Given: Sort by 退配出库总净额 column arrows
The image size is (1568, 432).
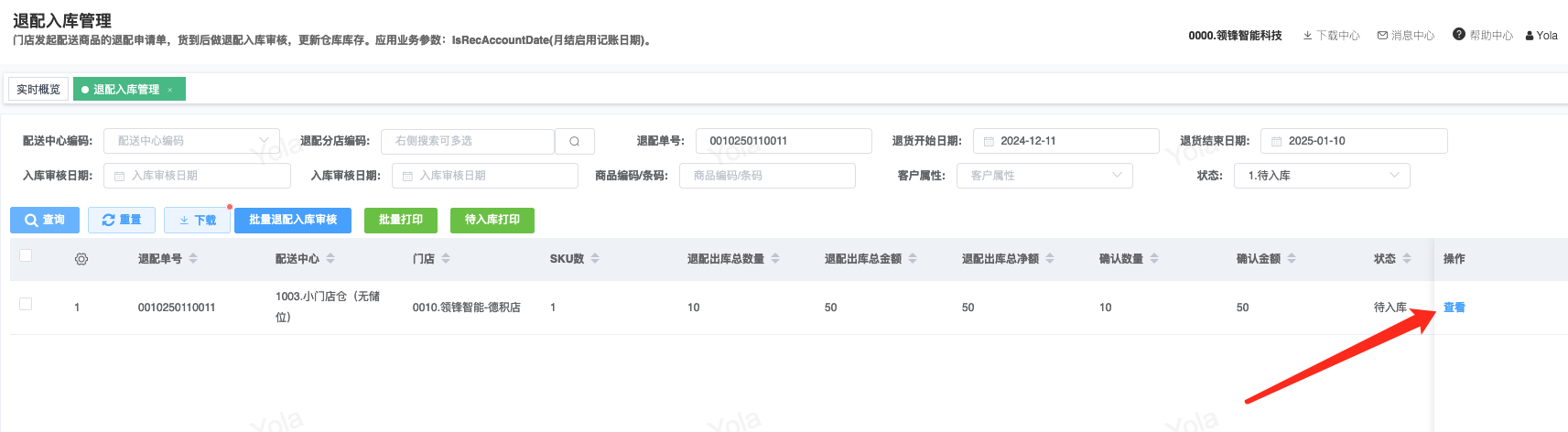Looking at the screenshot, I should 1050,259.
